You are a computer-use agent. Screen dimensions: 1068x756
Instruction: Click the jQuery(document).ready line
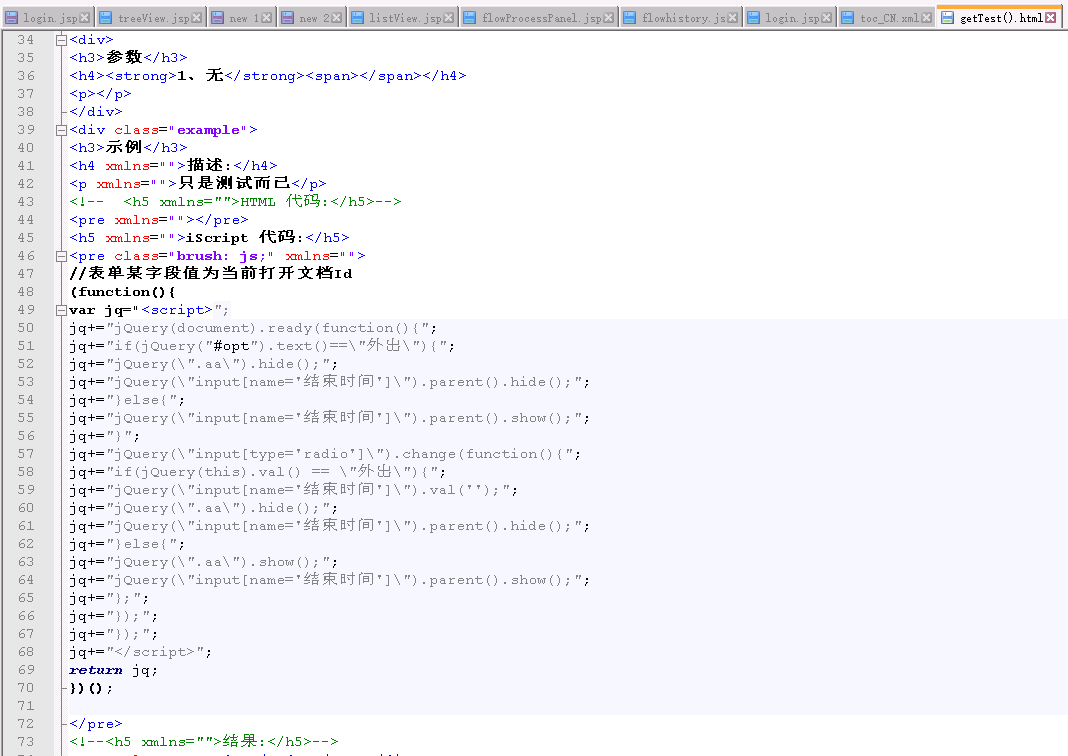point(253,328)
